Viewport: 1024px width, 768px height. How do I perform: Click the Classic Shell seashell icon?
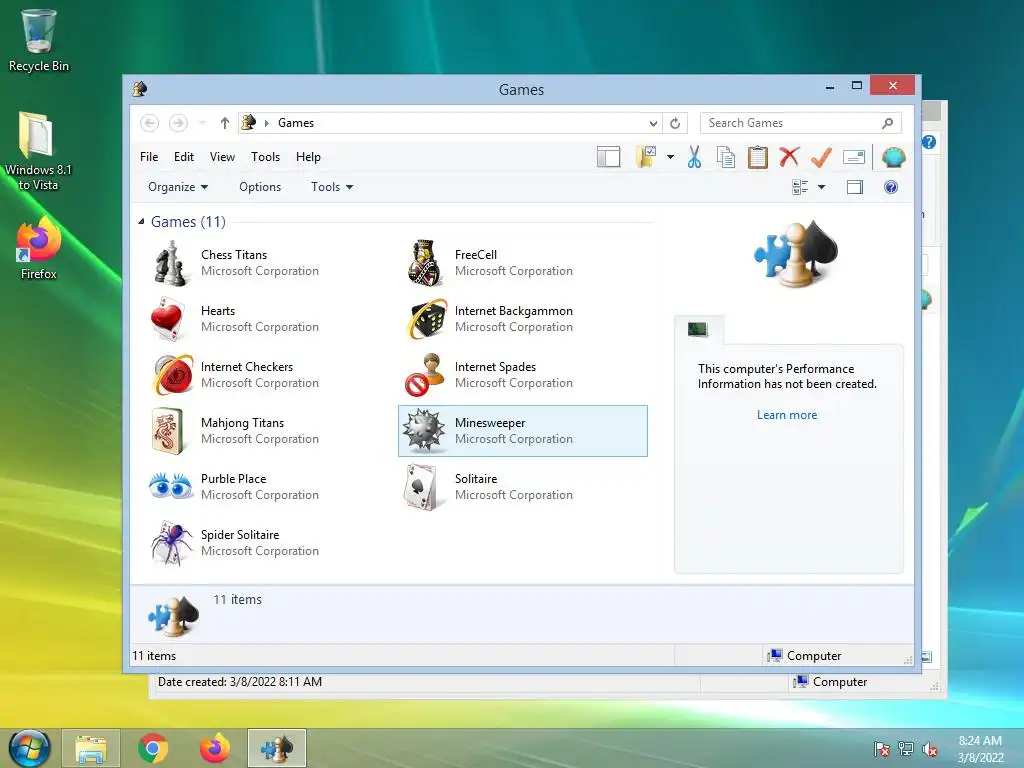[x=893, y=157]
